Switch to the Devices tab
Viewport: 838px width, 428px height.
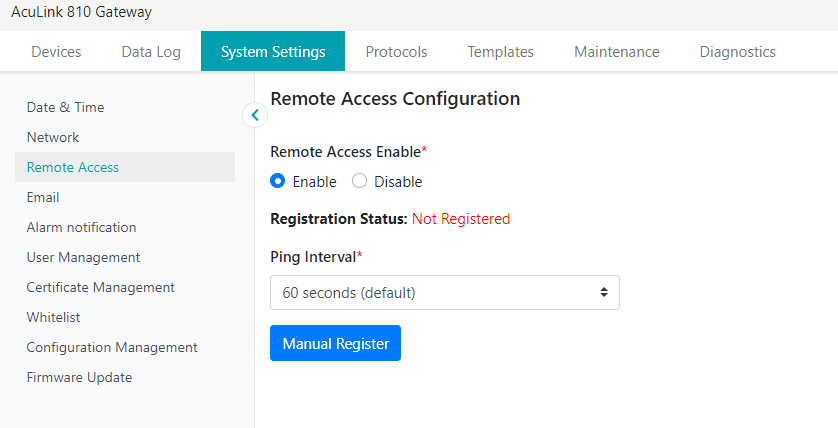coord(56,52)
